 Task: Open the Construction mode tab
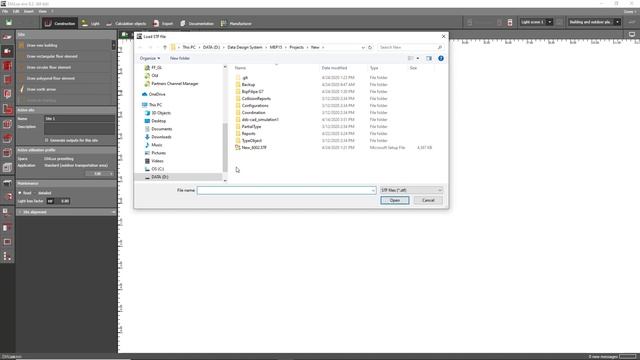click(60, 23)
